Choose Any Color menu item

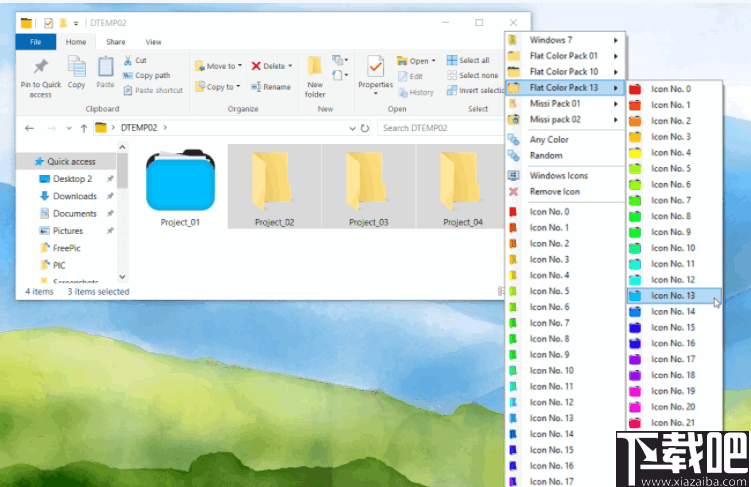(565, 139)
